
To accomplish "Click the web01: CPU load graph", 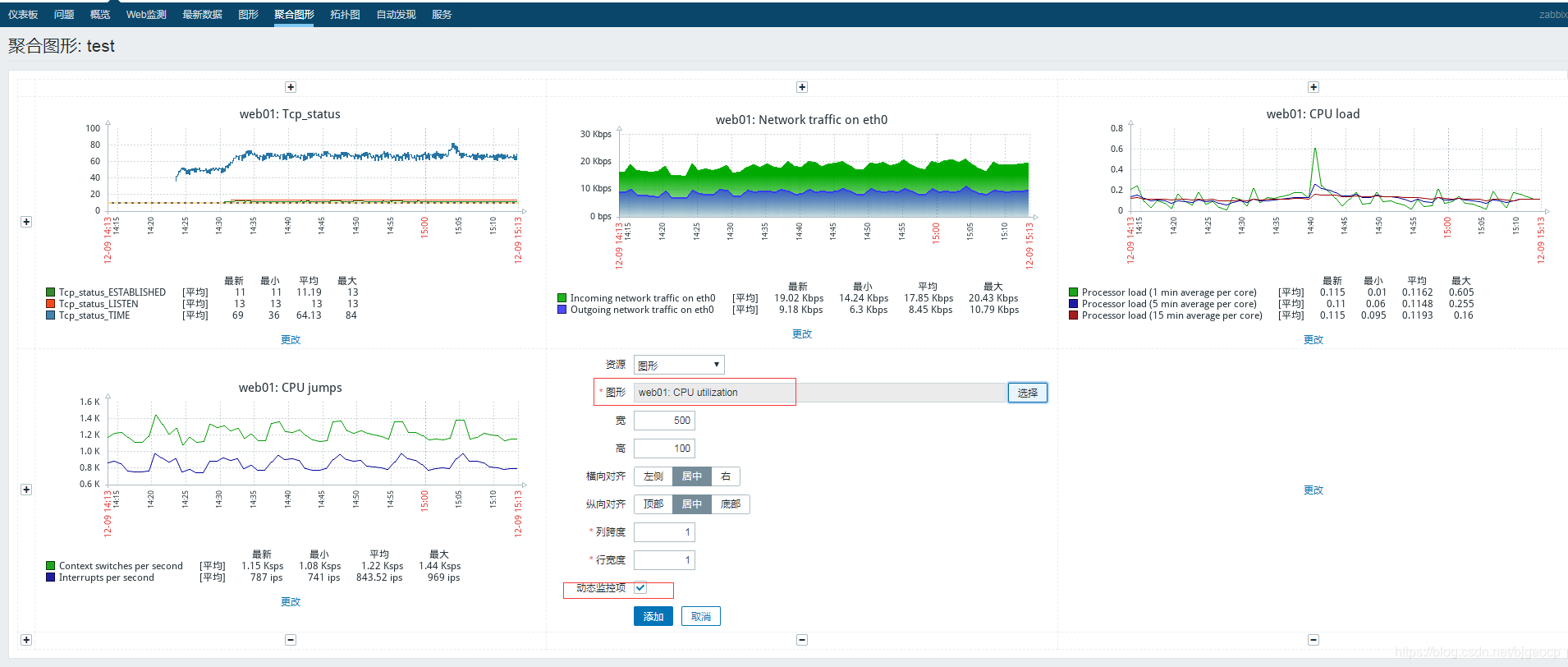I will point(1314,214).
